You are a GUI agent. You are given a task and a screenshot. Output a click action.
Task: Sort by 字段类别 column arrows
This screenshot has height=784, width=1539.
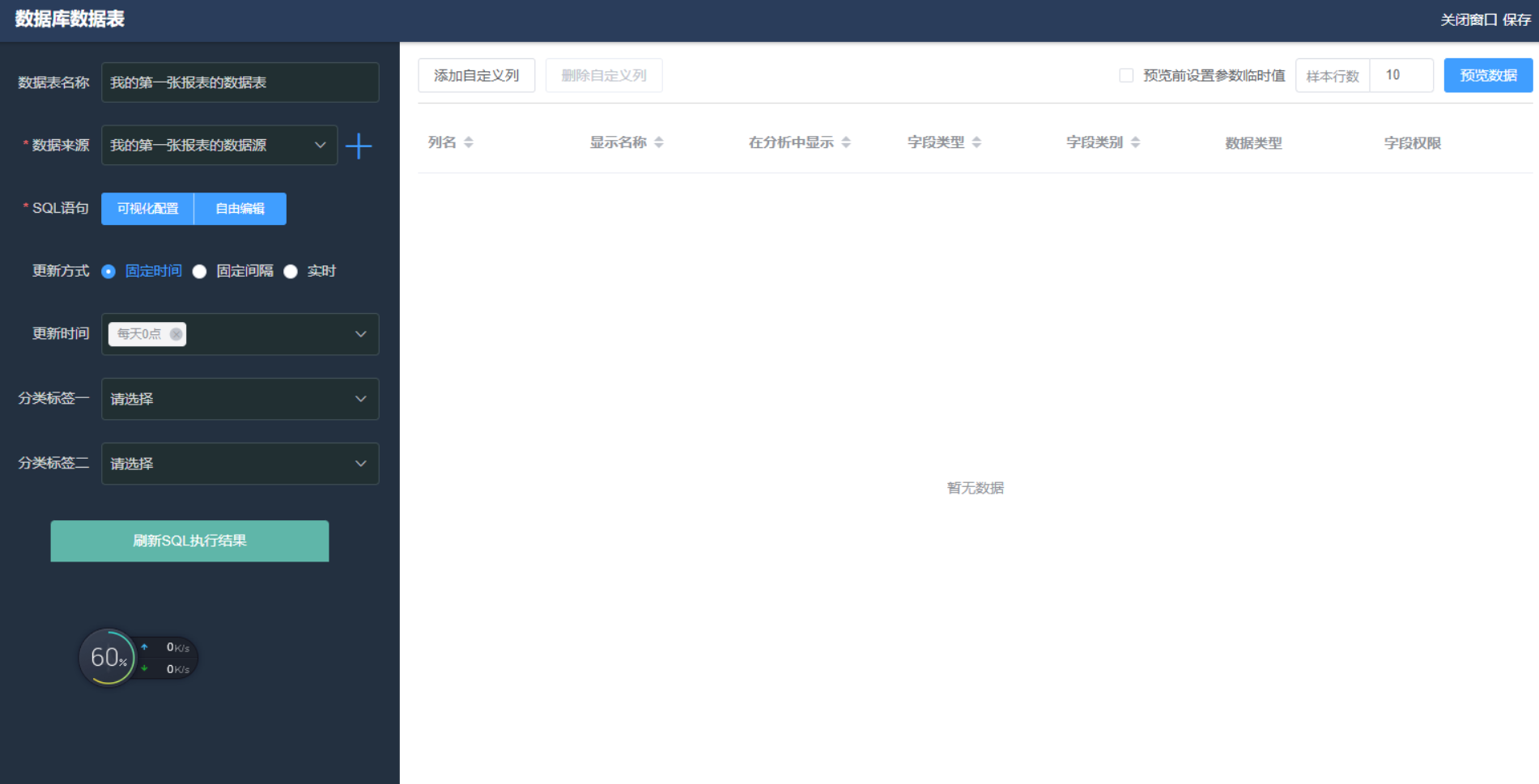(x=1136, y=142)
